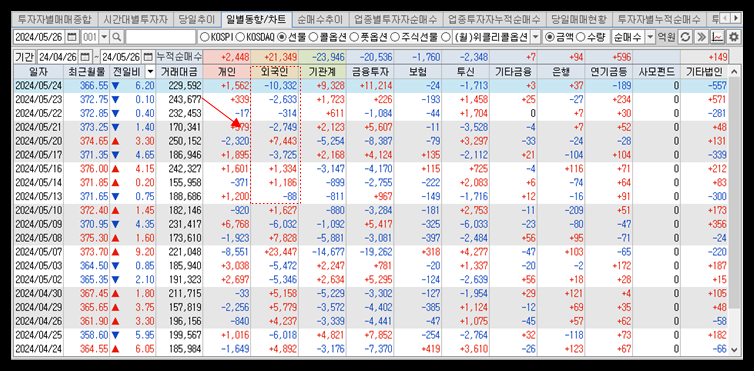The width and height of the screenshot is (755, 371).
Task: Switch to the 투자자별매매종합 tab
Action: 54,20
